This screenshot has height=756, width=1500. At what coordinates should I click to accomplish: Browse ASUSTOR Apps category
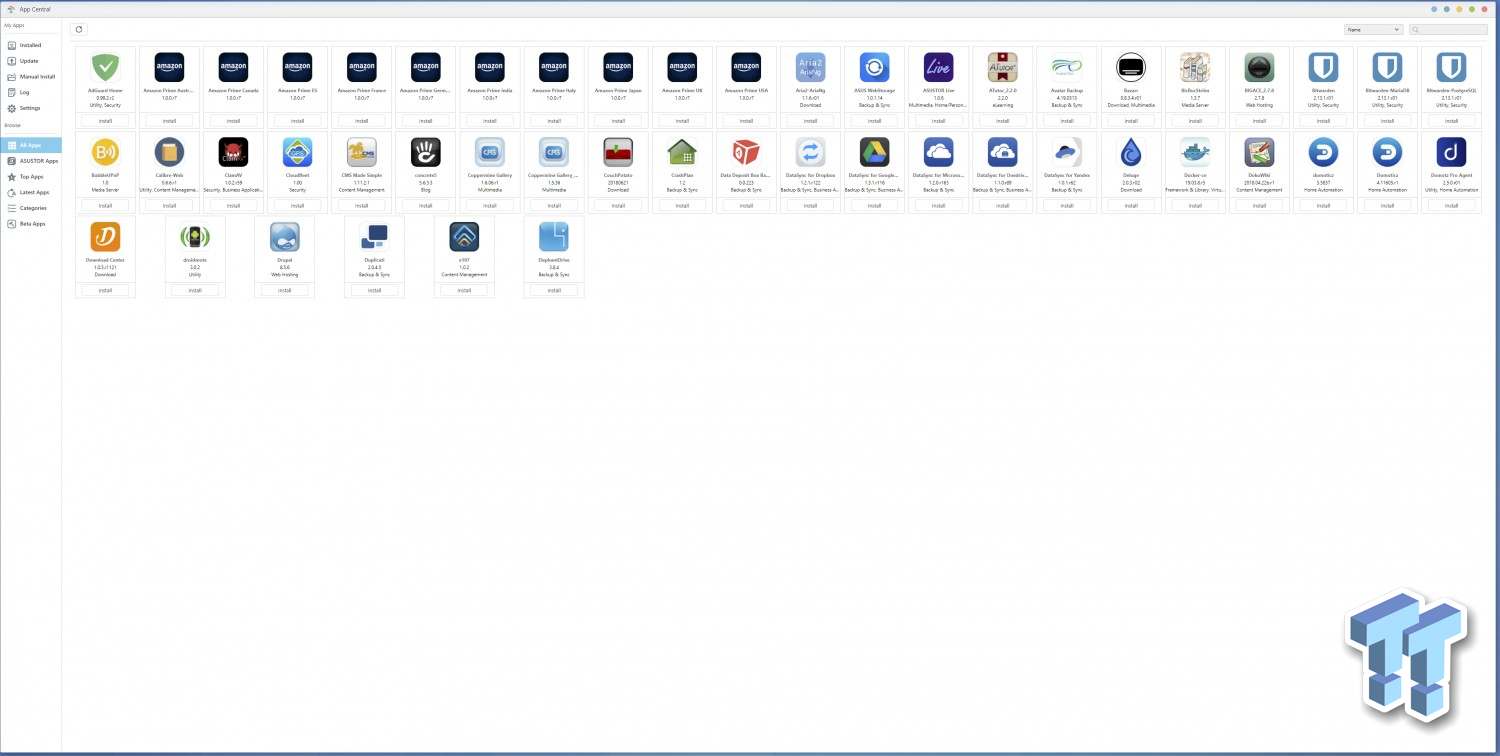[31, 160]
